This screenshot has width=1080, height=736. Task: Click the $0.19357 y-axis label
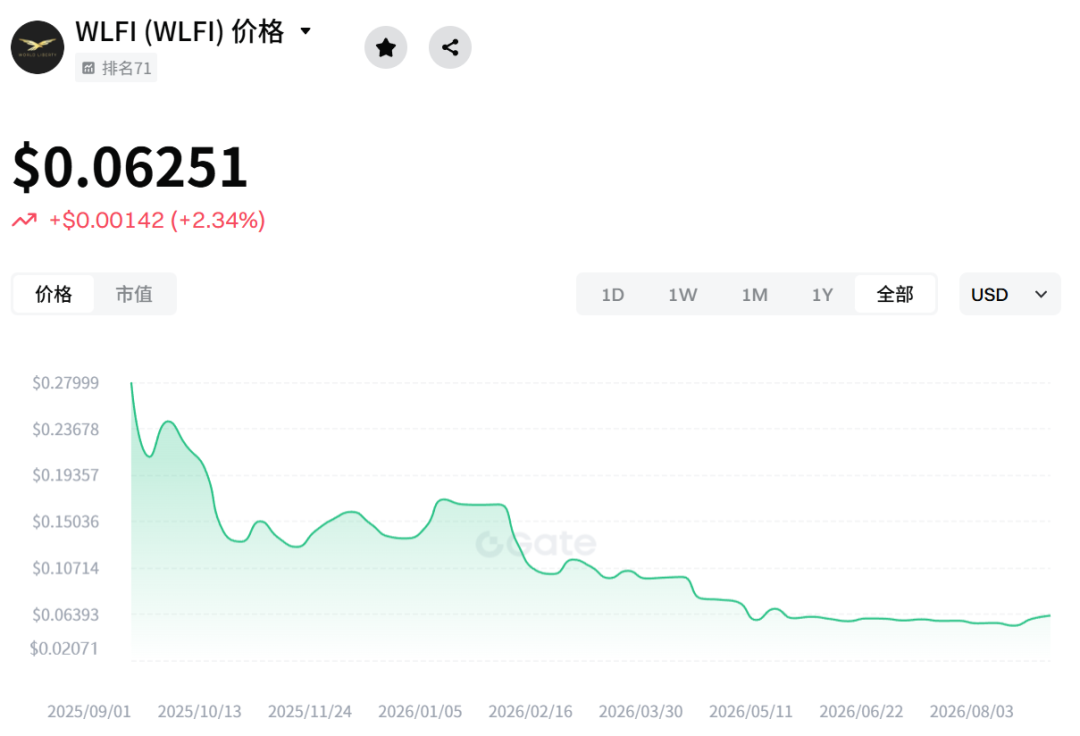(65, 475)
